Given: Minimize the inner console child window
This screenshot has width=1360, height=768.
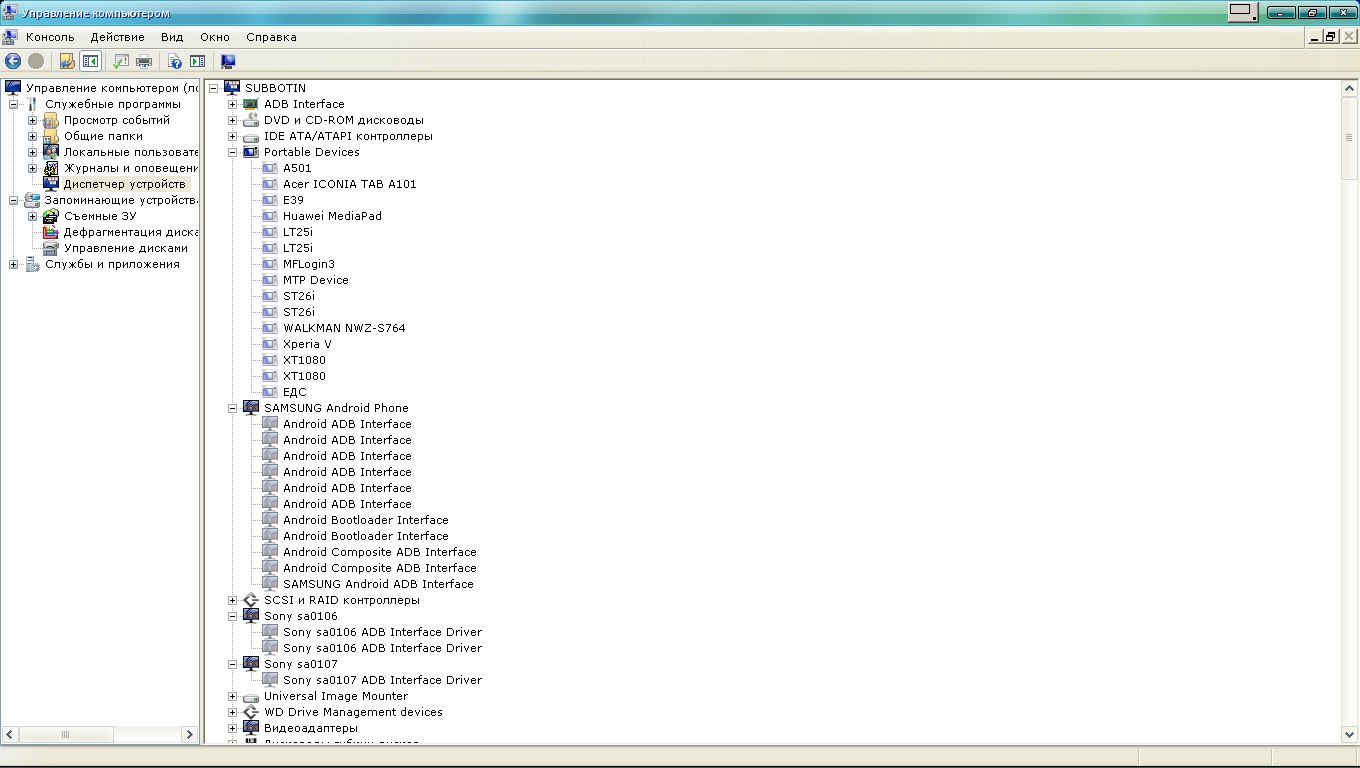Looking at the screenshot, I should pyautogui.click(x=1314, y=37).
